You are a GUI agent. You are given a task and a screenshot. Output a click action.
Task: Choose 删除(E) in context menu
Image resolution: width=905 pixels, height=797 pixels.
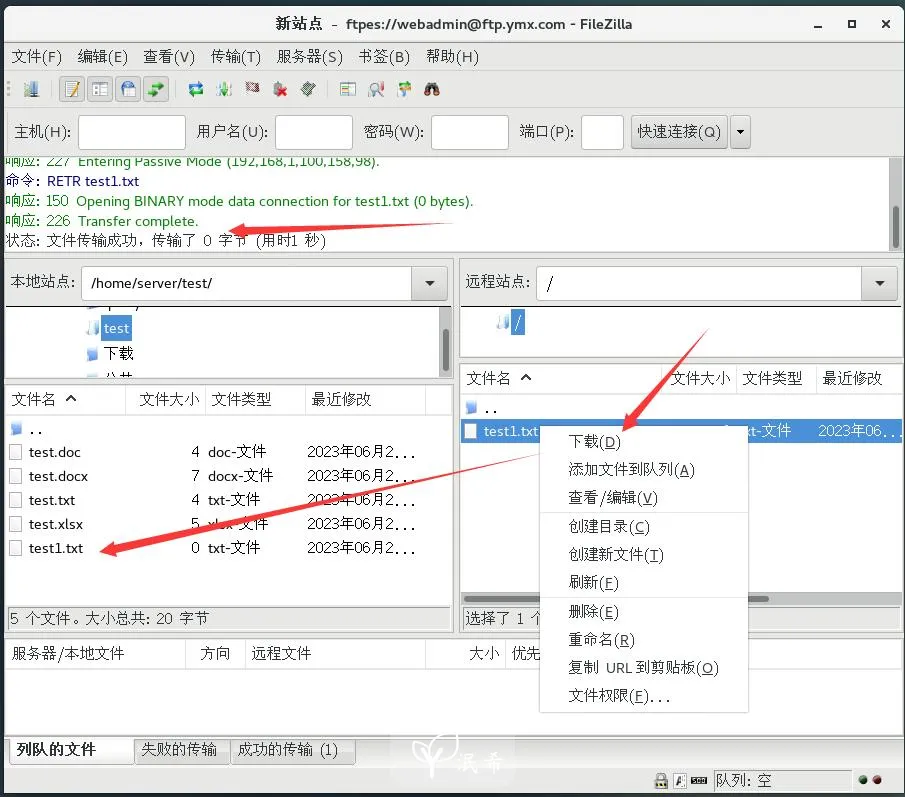click(x=644, y=611)
